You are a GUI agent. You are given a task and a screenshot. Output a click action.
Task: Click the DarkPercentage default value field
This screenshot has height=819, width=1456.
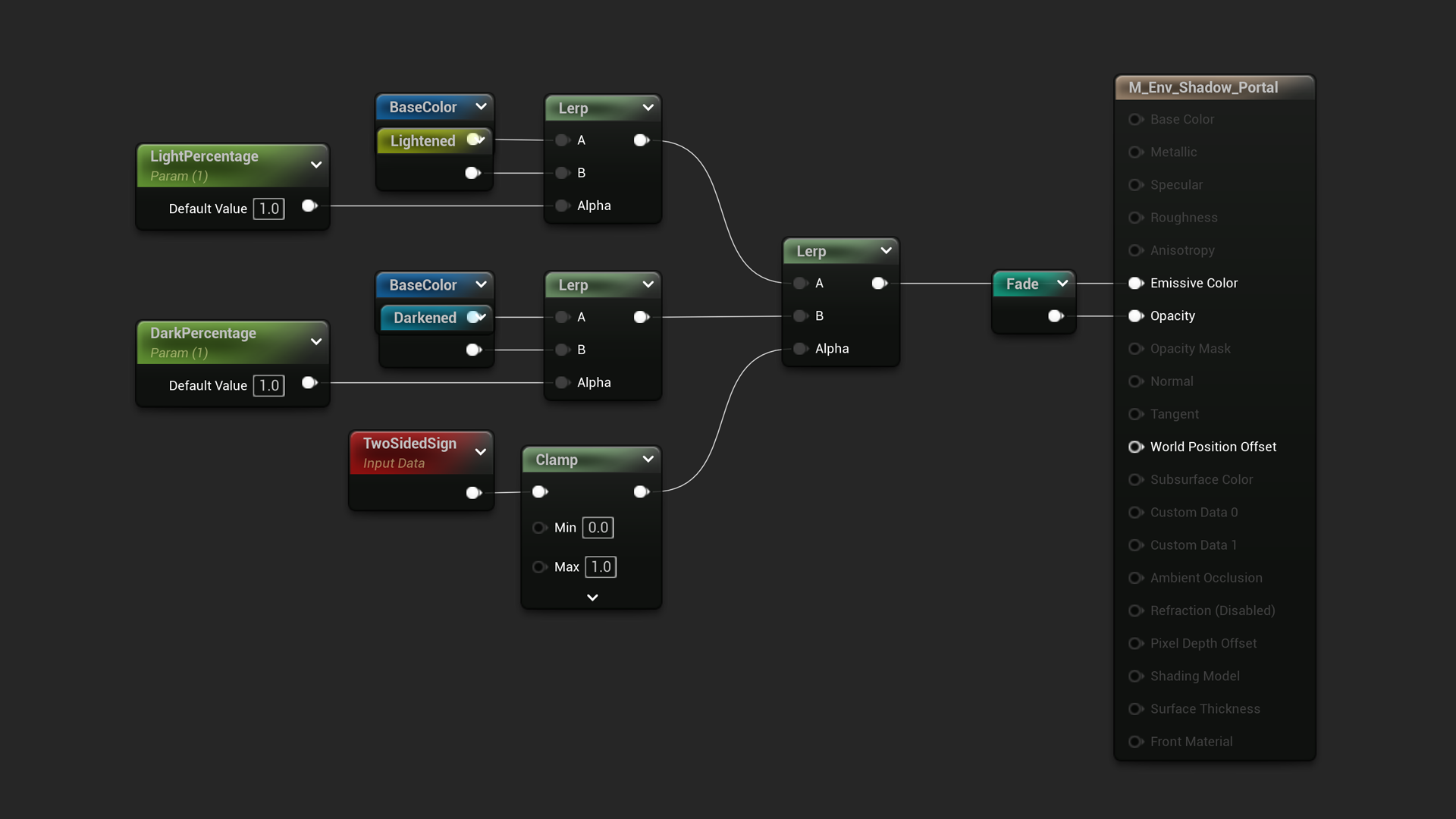pyautogui.click(x=268, y=385)
